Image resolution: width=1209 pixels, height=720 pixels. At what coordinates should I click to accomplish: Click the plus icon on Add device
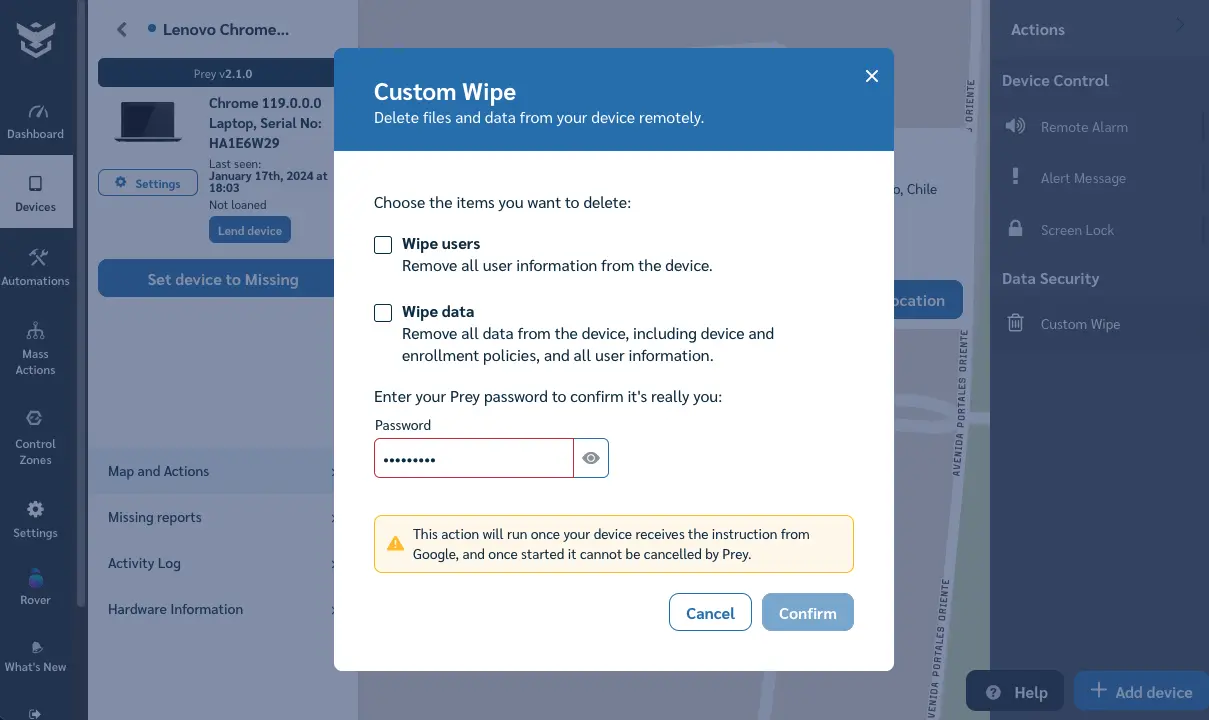(1098, 690)
